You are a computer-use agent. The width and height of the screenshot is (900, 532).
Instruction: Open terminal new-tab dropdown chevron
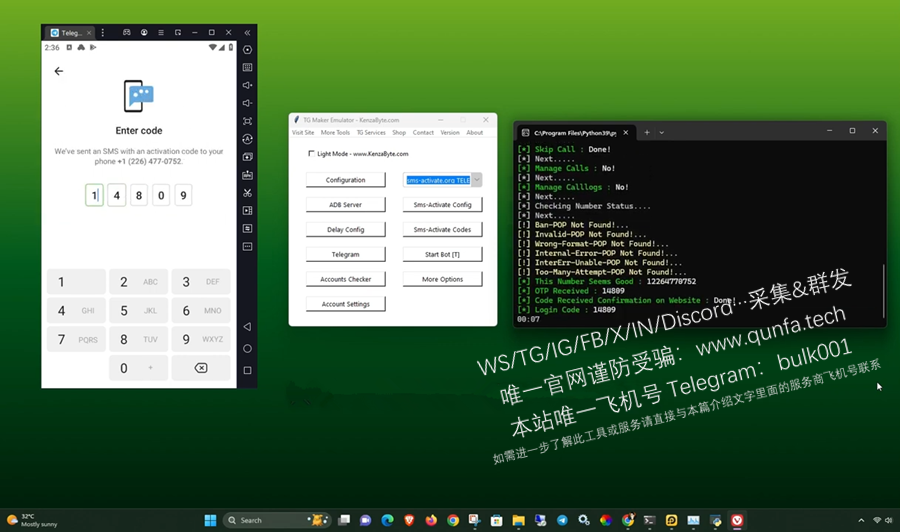(x=661, y=133)
